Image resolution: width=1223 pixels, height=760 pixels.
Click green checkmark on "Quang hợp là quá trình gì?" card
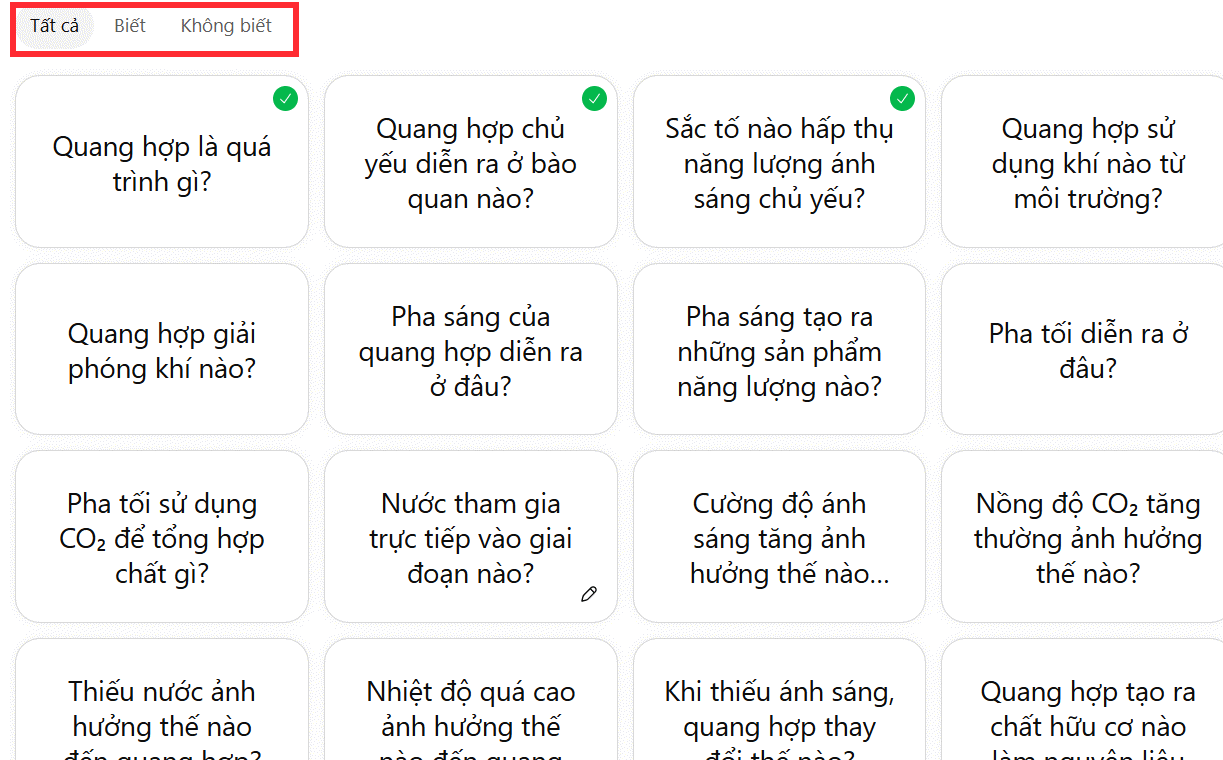tap(285, 98)
